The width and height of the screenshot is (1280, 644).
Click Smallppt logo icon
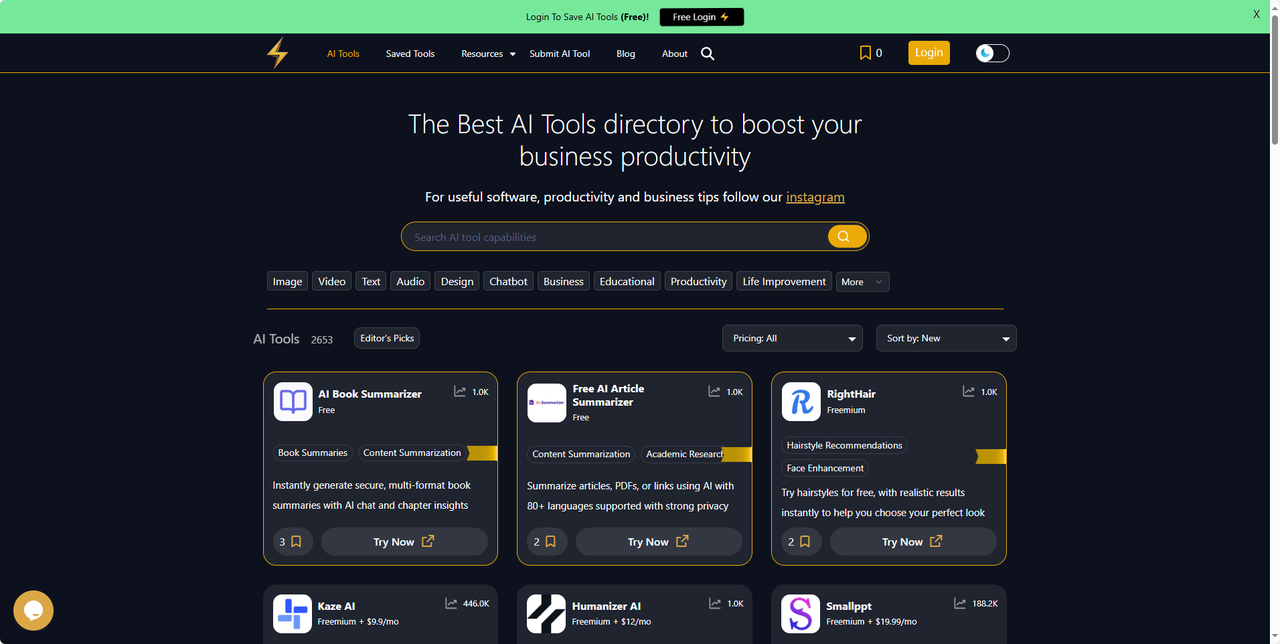point(801,613)
